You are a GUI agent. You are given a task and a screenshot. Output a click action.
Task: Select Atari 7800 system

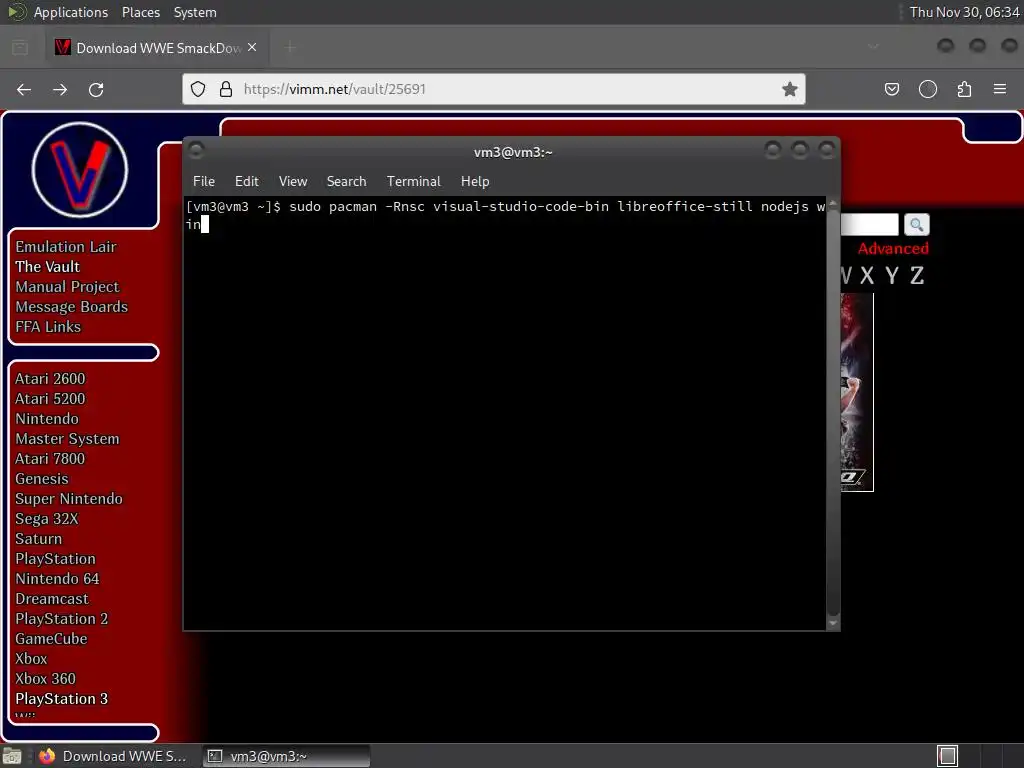tap(50, 459)
